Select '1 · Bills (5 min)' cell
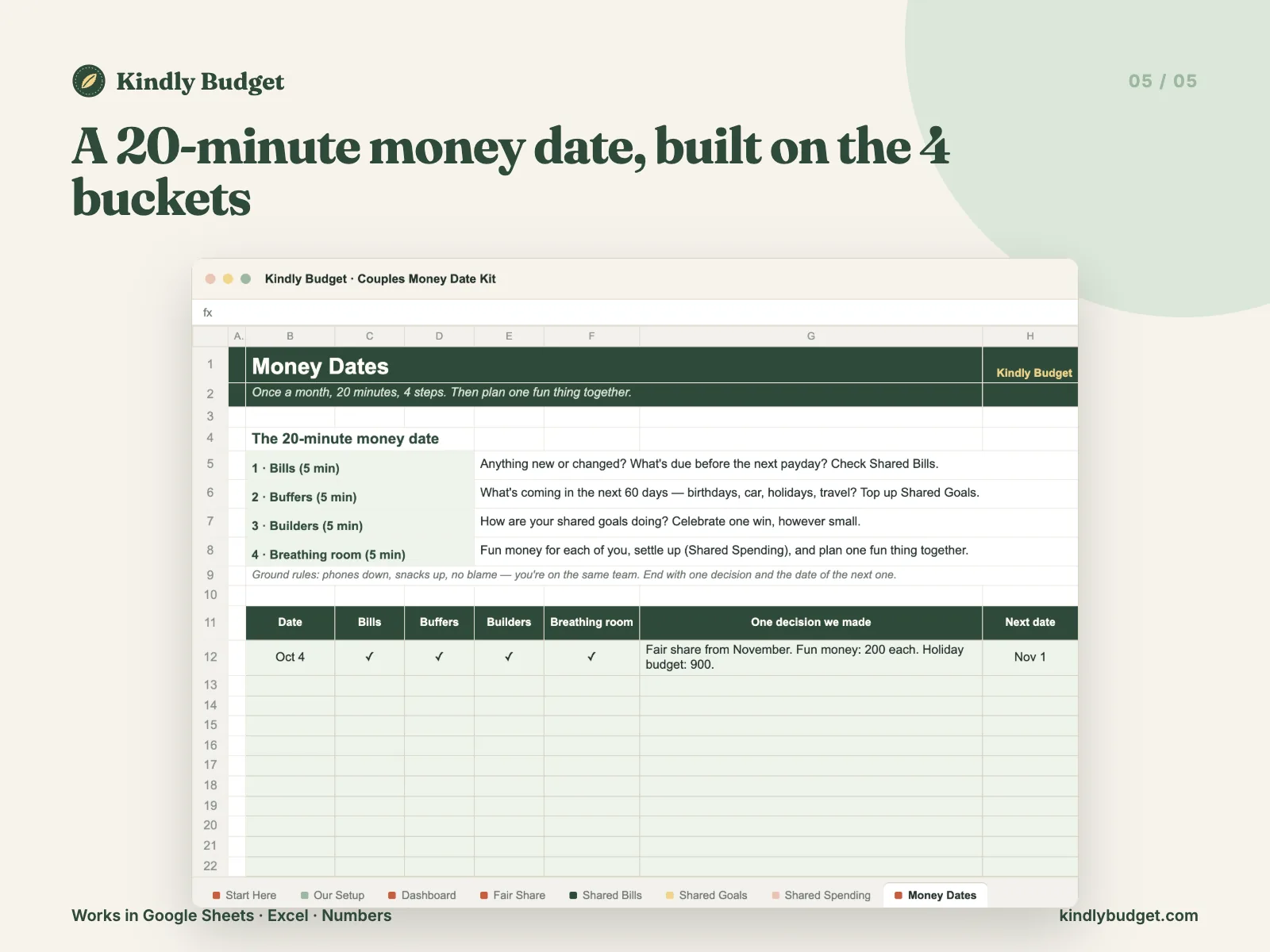Image resolution: width=1270 pixels, height=952 pixels. tap(360, 466)
